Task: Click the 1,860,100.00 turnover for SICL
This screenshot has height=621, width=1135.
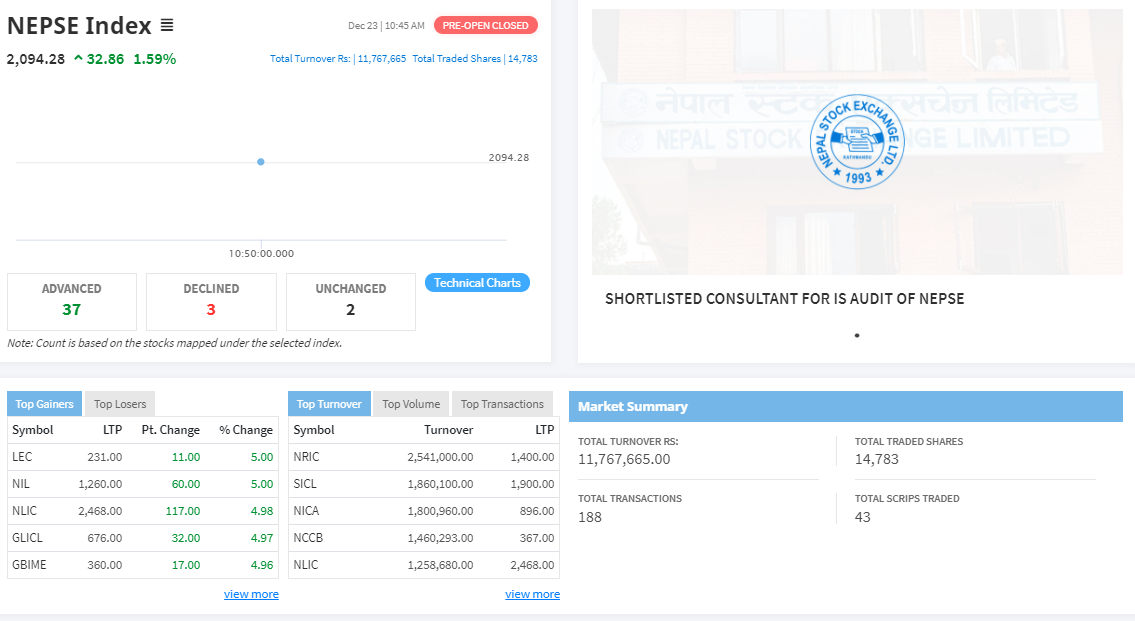Action: click(440, 483)
